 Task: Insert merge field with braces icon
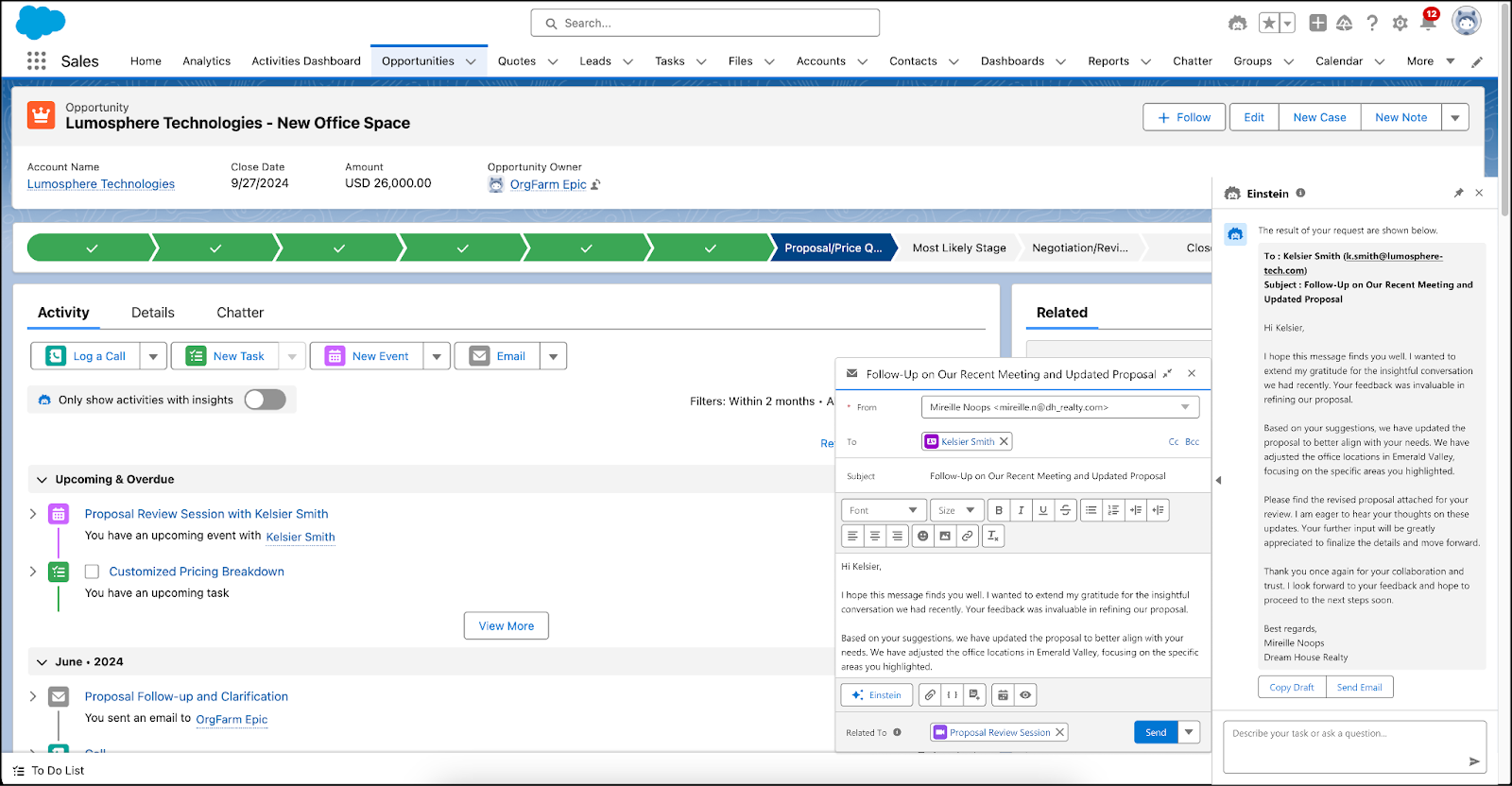coord(953,694)
